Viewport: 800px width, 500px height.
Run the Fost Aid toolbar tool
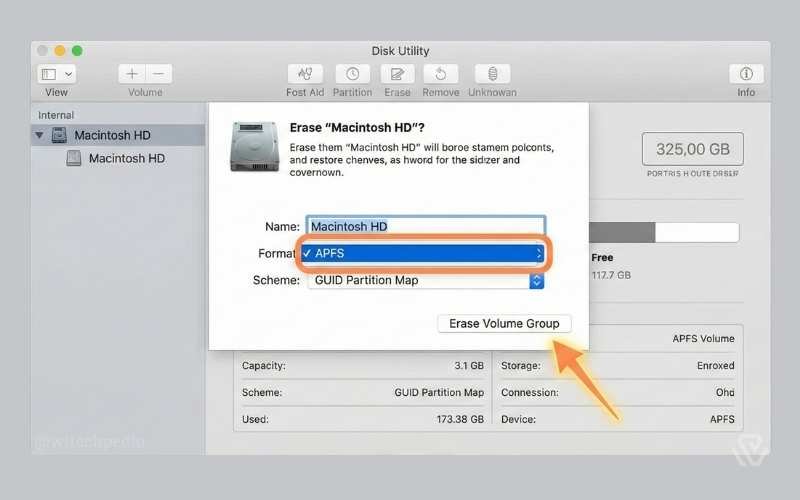coord(305,74)
